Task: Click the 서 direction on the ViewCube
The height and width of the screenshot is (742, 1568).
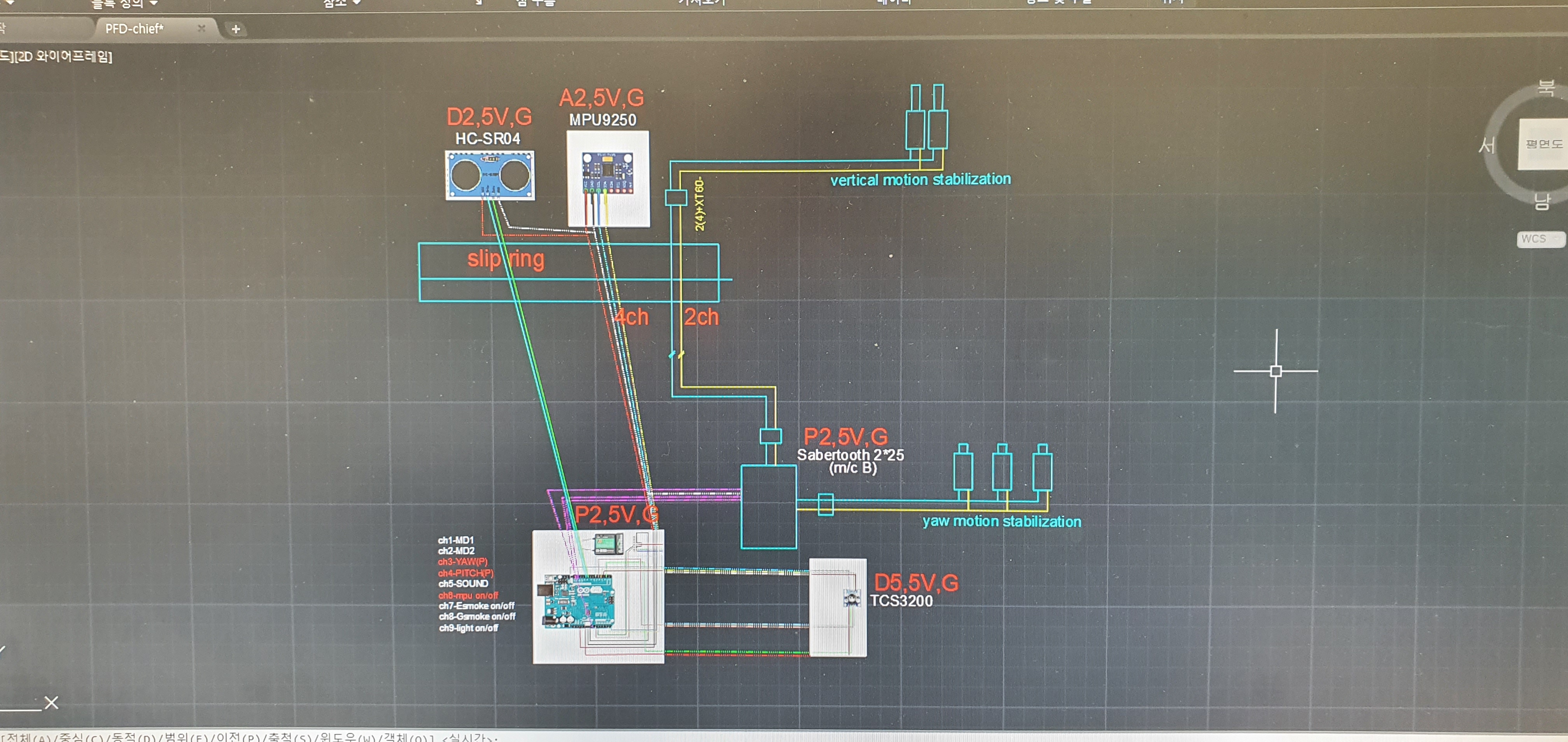Action: click(1487, 145)
